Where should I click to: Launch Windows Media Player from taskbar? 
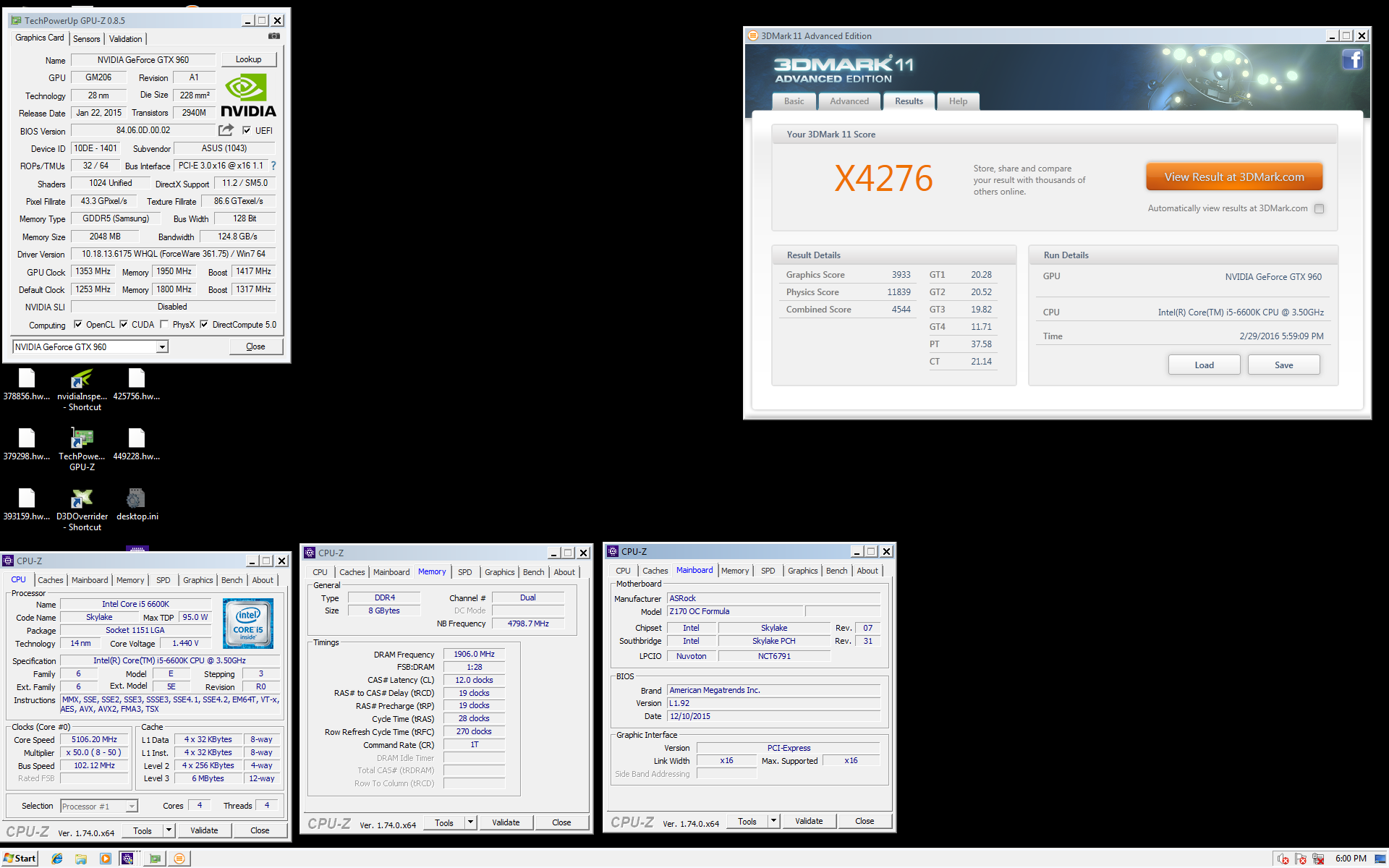(106, 859)
